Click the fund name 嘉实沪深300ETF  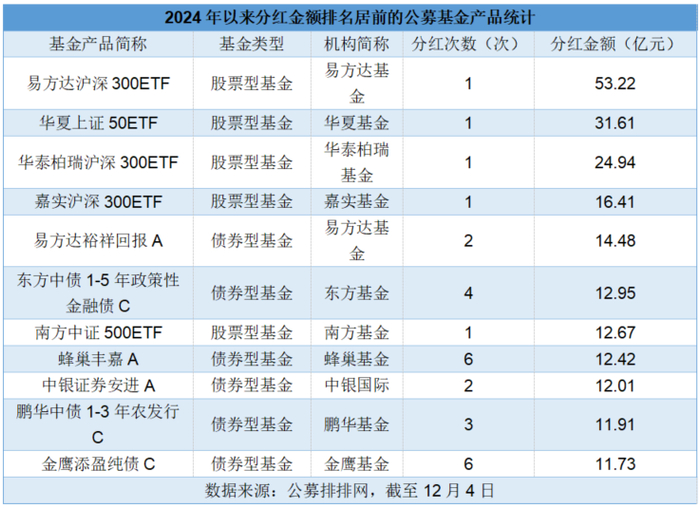pos(98,202)
